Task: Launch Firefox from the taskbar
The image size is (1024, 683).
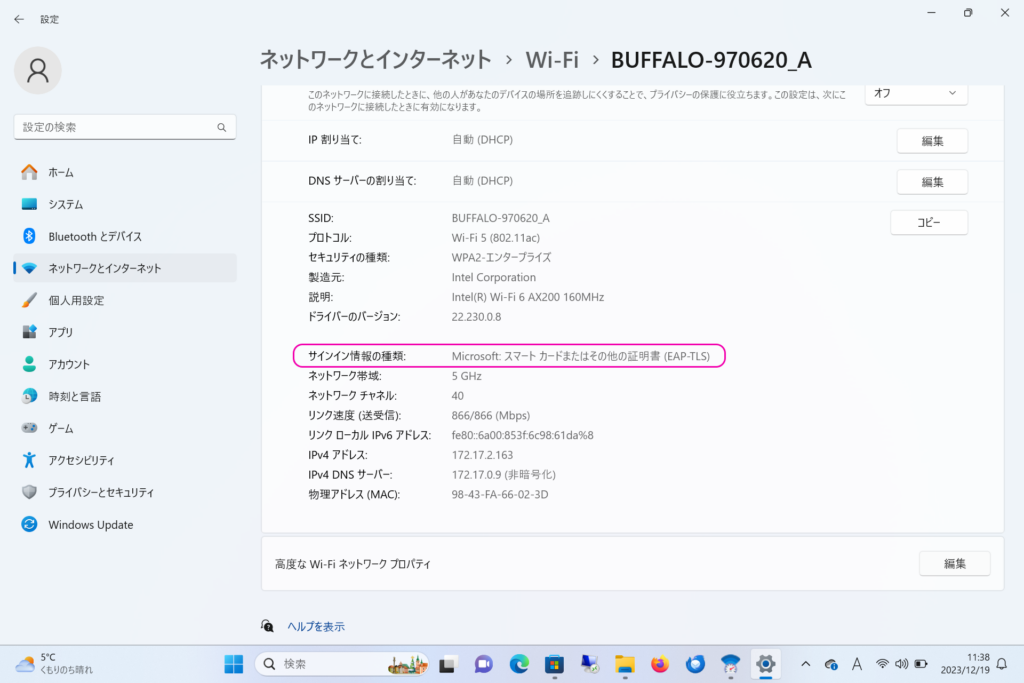Action: [660, 665]
